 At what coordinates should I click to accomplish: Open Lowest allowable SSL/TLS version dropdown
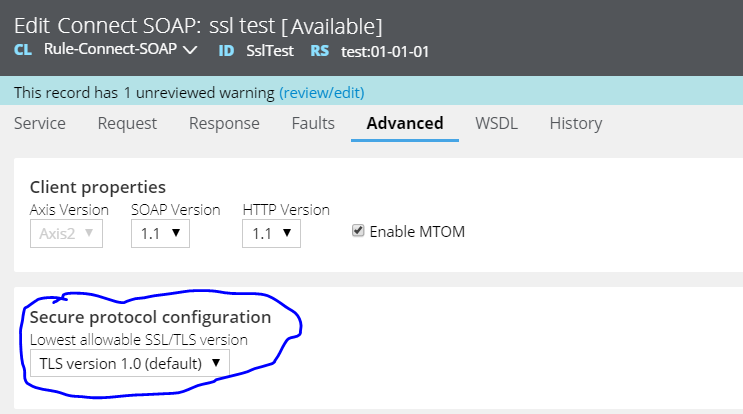(x=130, y=363)
